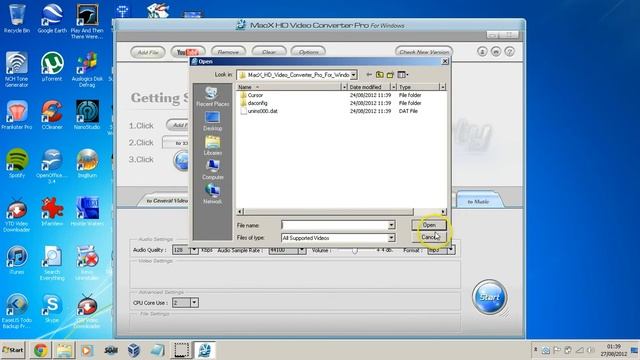This screenshot has height=360, width=640.
Task: Select the Google Earth desktop icon
Action: (52, 19)
